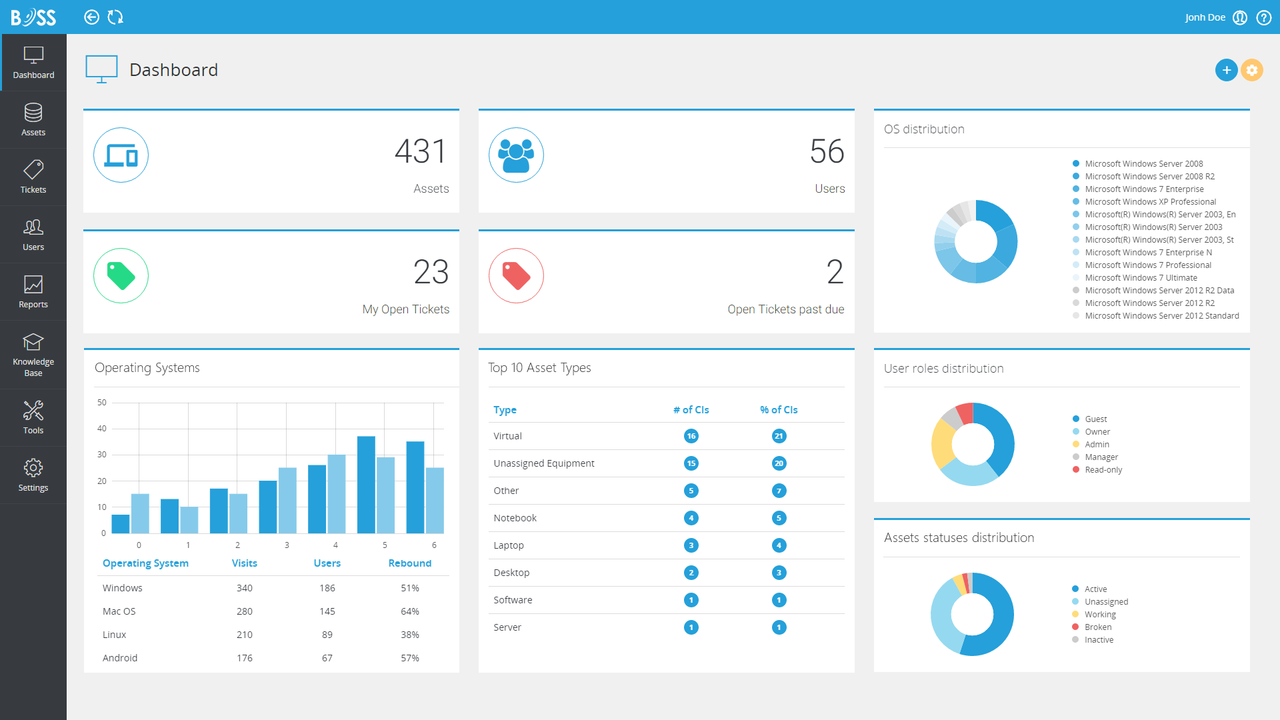The width and height of the screenshot is (1280, 720).
Task: Click the BOSS logo
Action: pyautogui.click(x=33, y=17)
